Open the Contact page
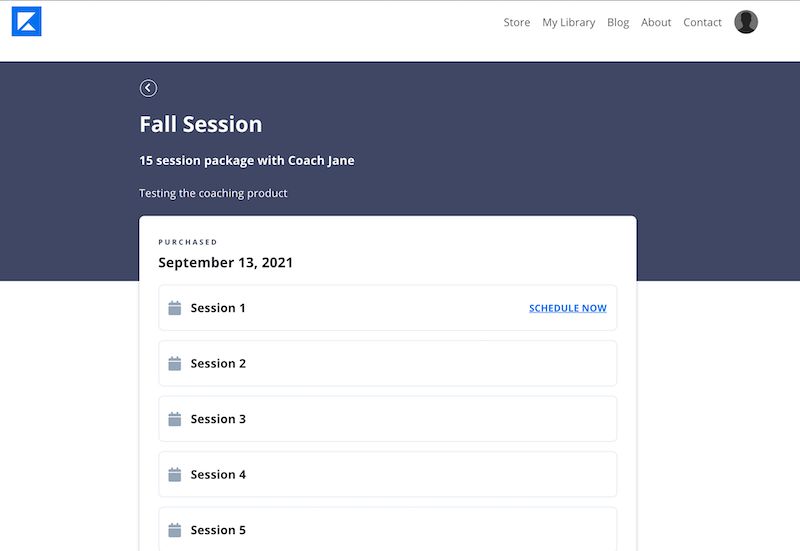Image resolution: width=800 pixels, height=551 pixels. [703, 22]
